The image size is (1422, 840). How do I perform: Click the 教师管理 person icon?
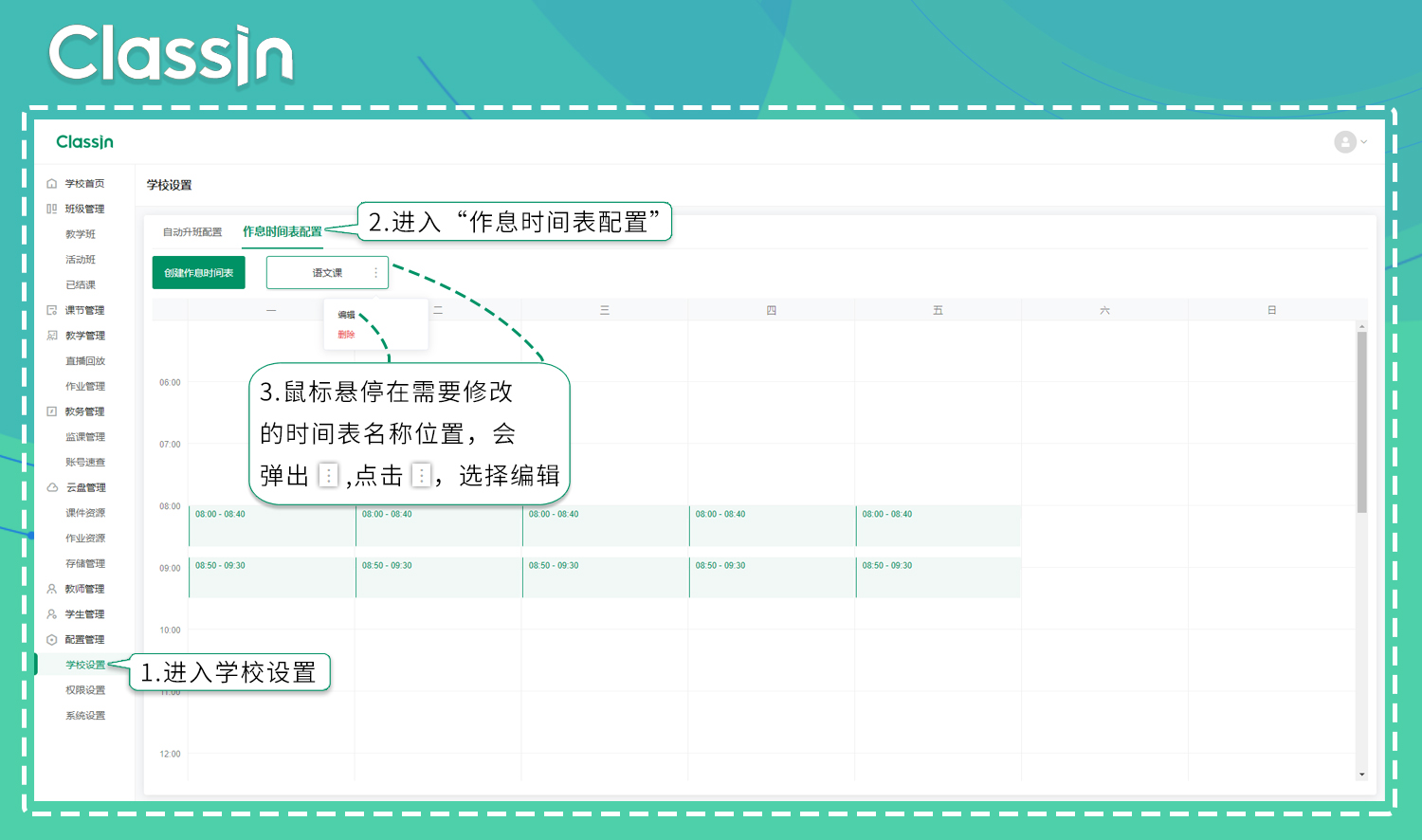click(52, 589)
